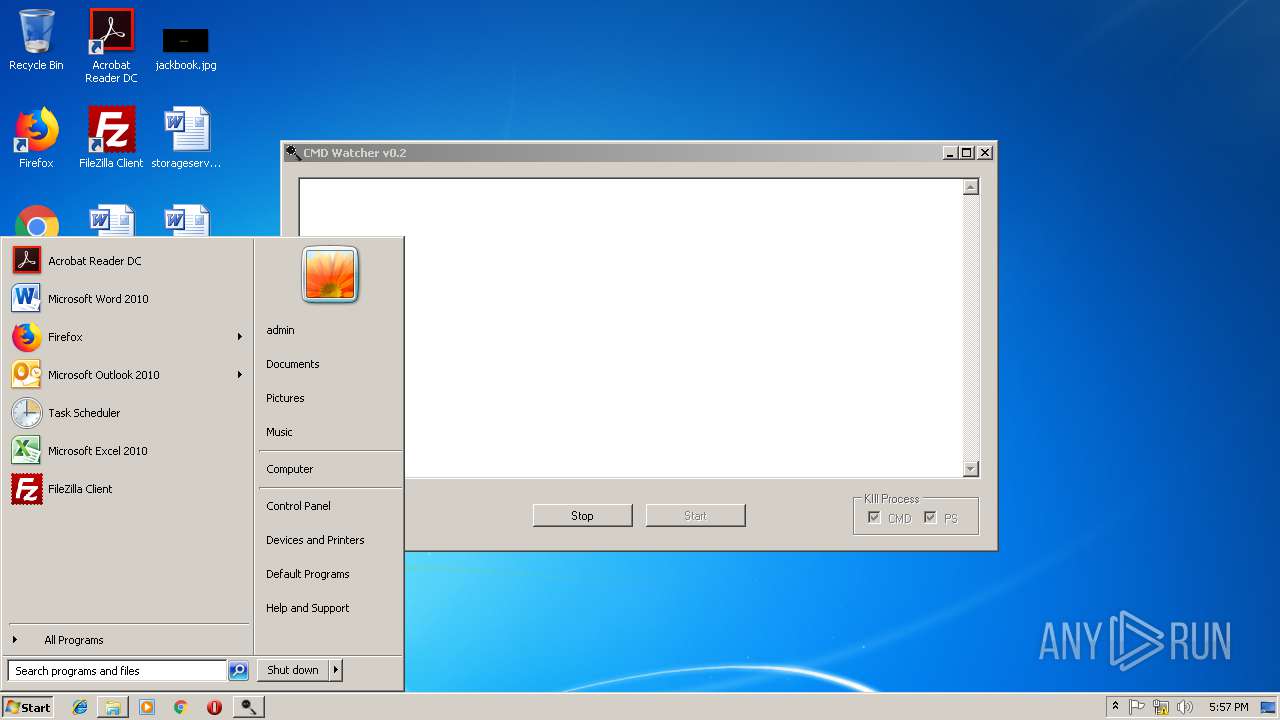Click the Stop button in CMD Watcher
1280x720 pixels.
point(582,516)
